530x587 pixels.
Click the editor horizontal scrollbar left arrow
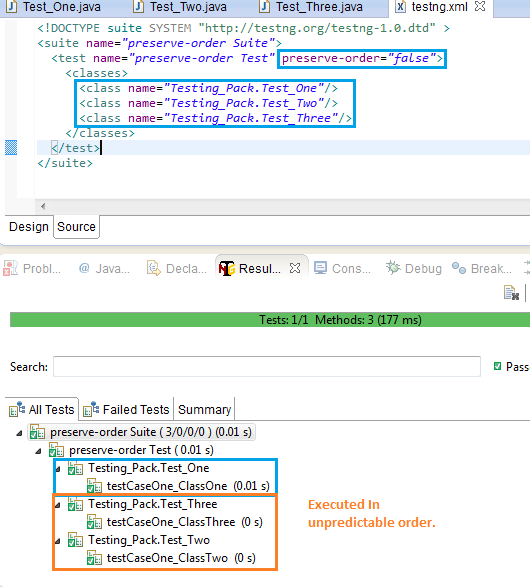coord(43,206)
